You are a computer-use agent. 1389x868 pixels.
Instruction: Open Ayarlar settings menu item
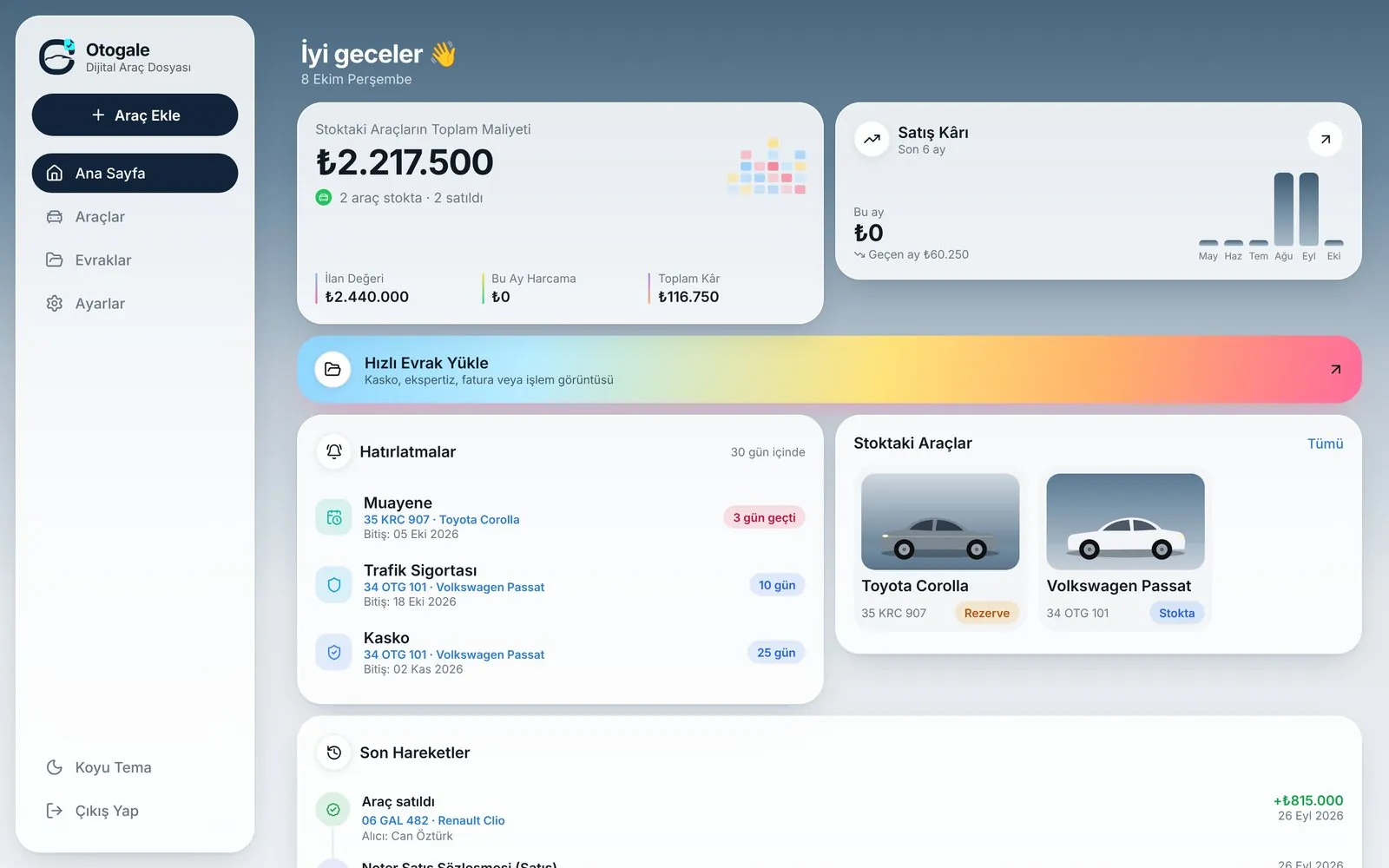pos(135,303)
